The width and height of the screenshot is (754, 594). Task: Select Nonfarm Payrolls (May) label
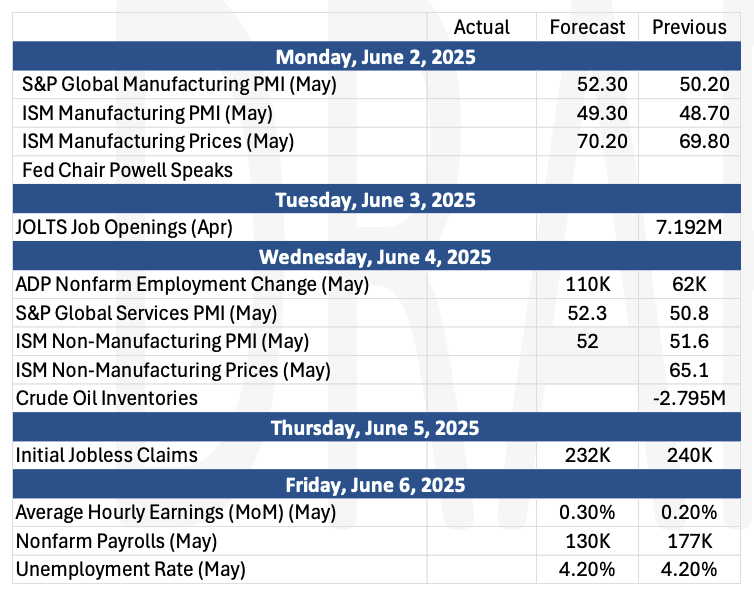click(116, 541)
